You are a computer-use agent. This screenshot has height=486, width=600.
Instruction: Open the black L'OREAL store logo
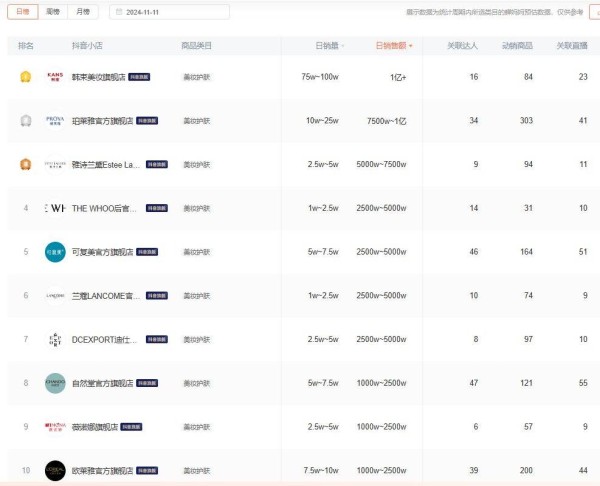point(55,471)
